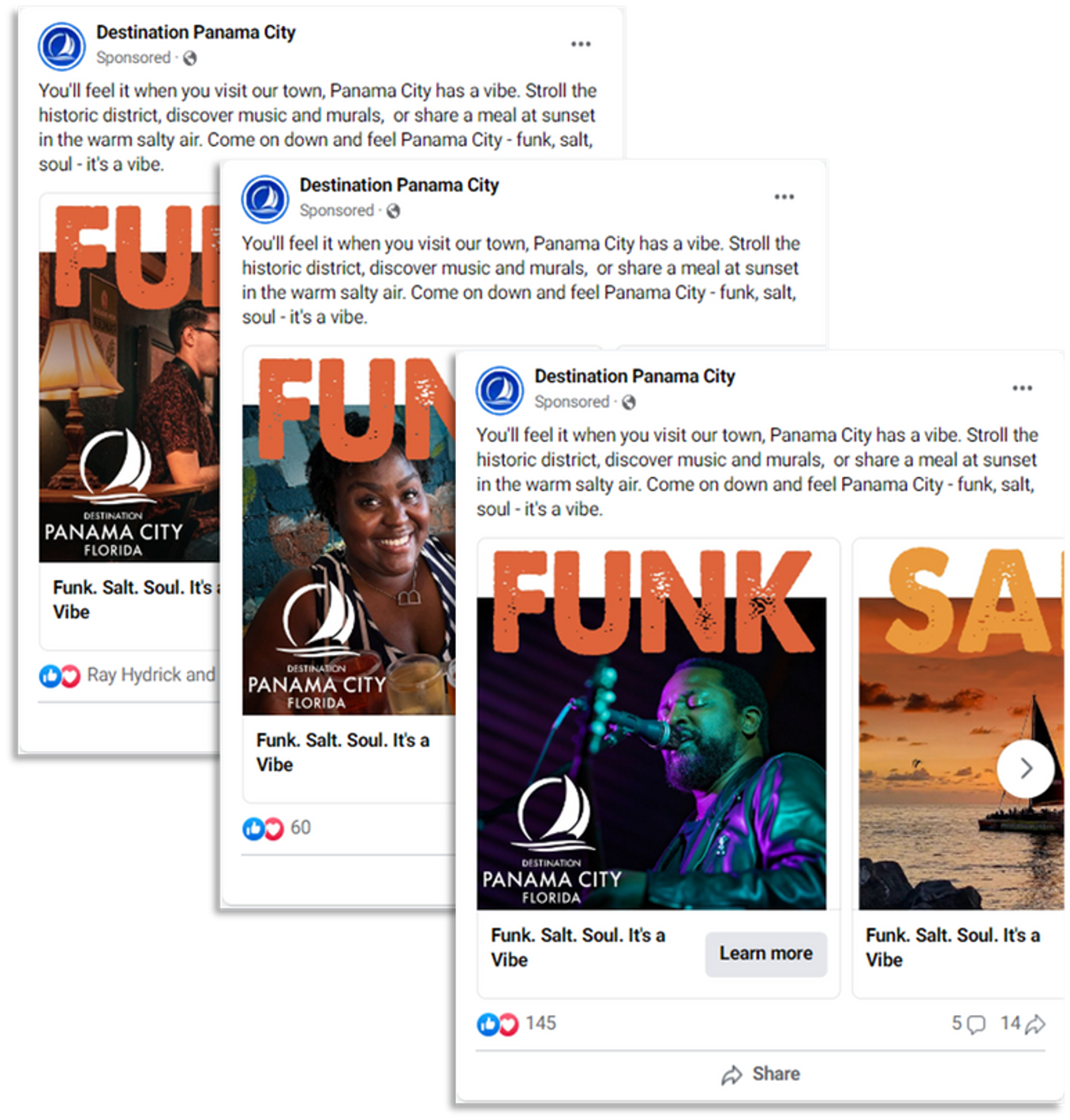The width and height of the screenshot is (1070, 1120).
Task: Click the sunset sailboat carousel image
Action: (961, 726)
